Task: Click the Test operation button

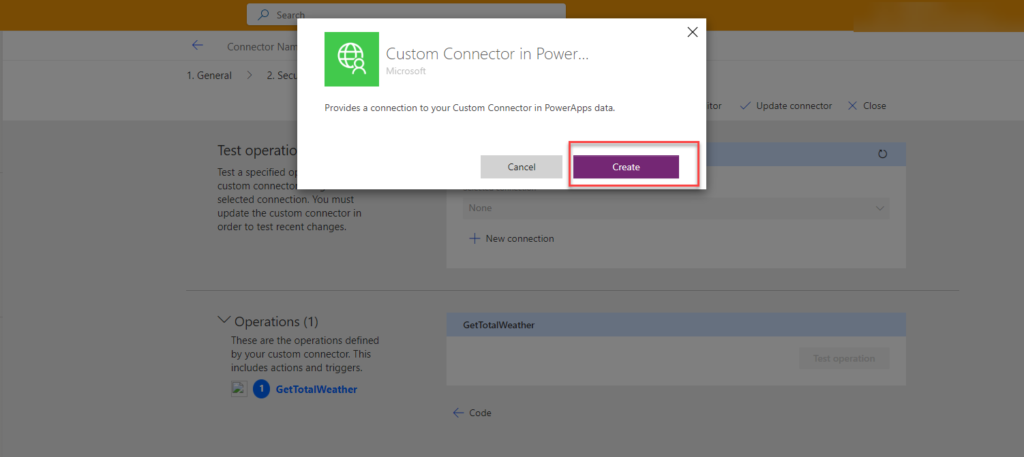Action: (843, 358)
